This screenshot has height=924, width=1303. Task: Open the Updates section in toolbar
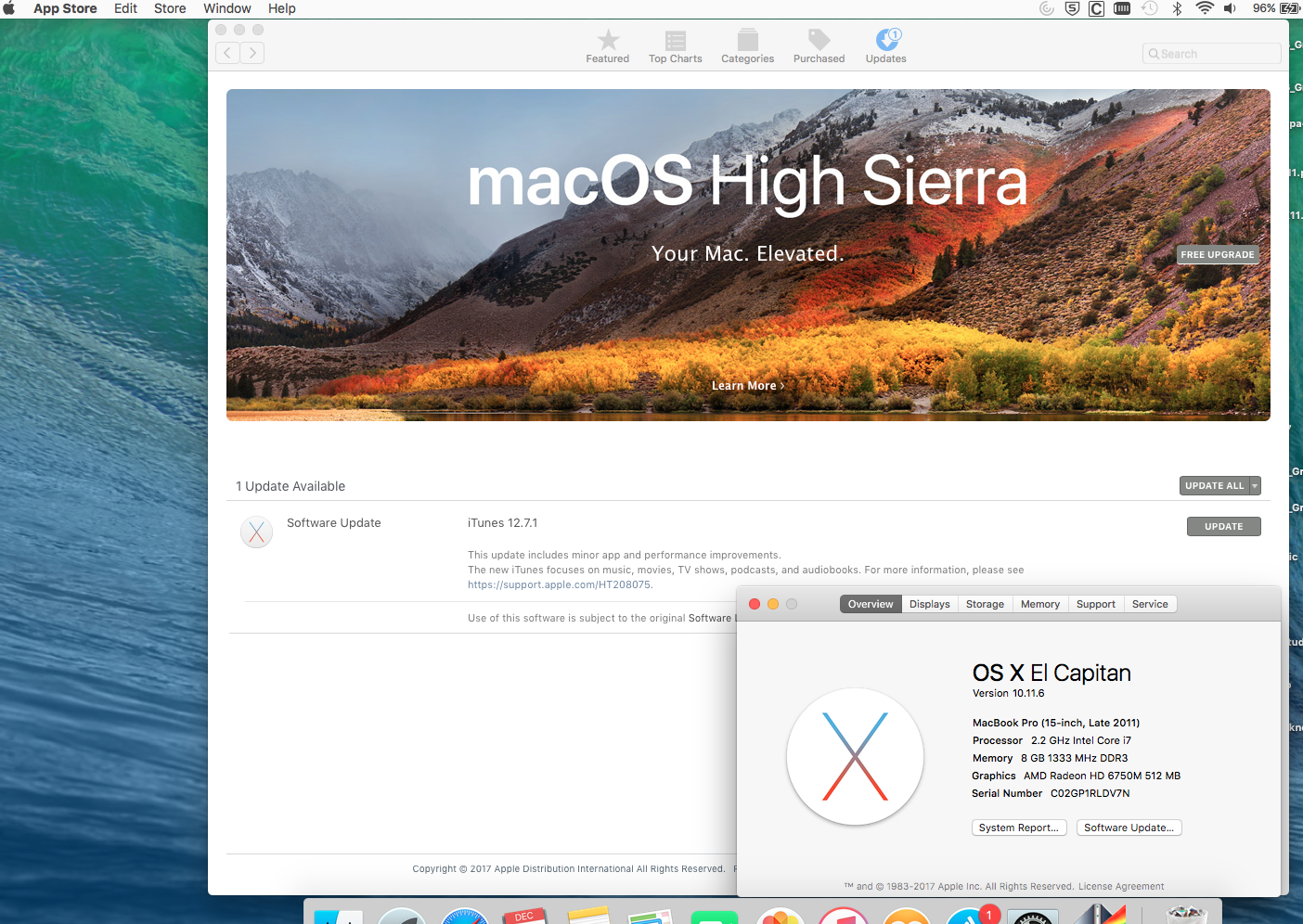886,46
